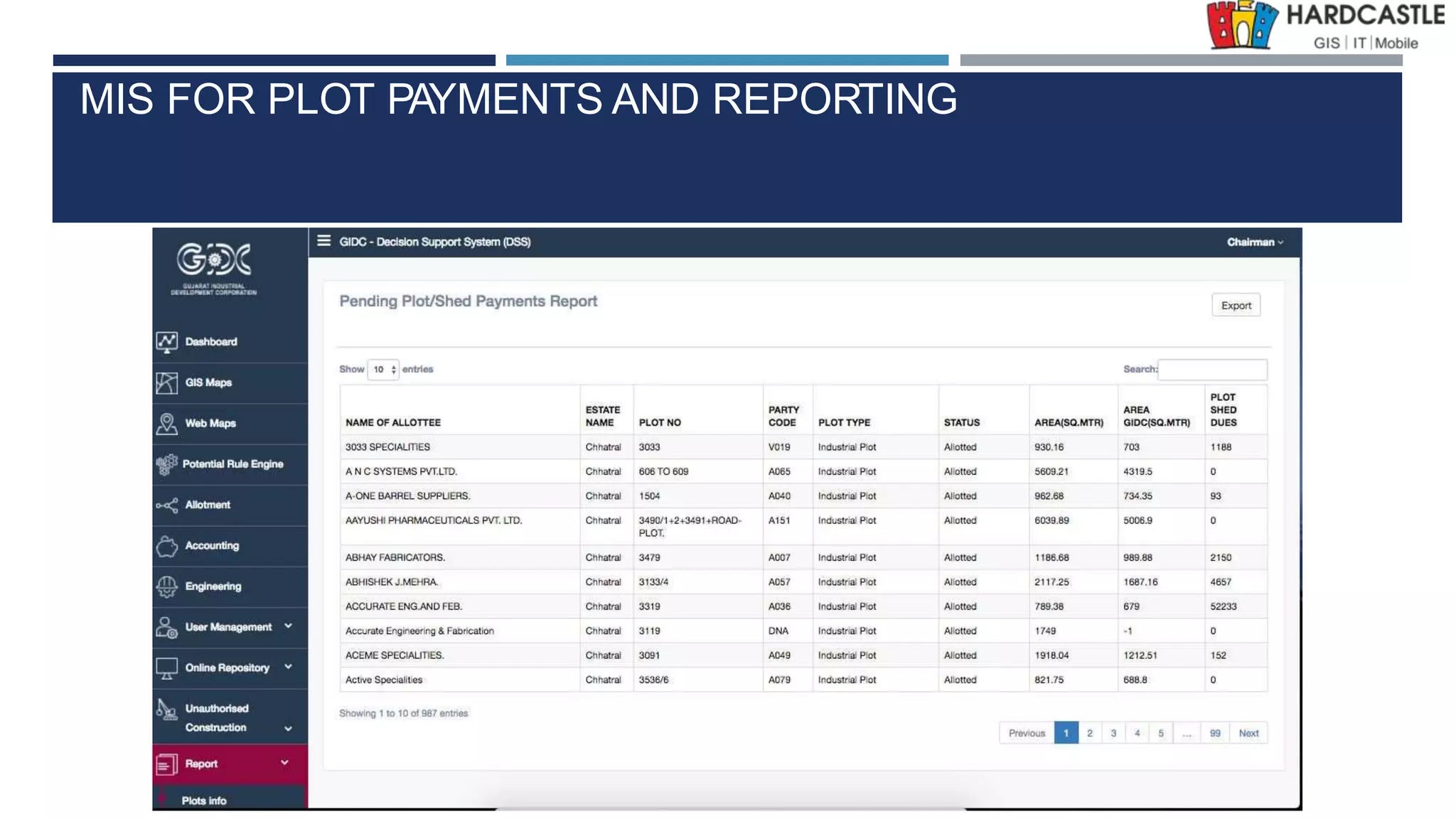
Task: Click the hamburger menu icon
Action: click(323, 241)
